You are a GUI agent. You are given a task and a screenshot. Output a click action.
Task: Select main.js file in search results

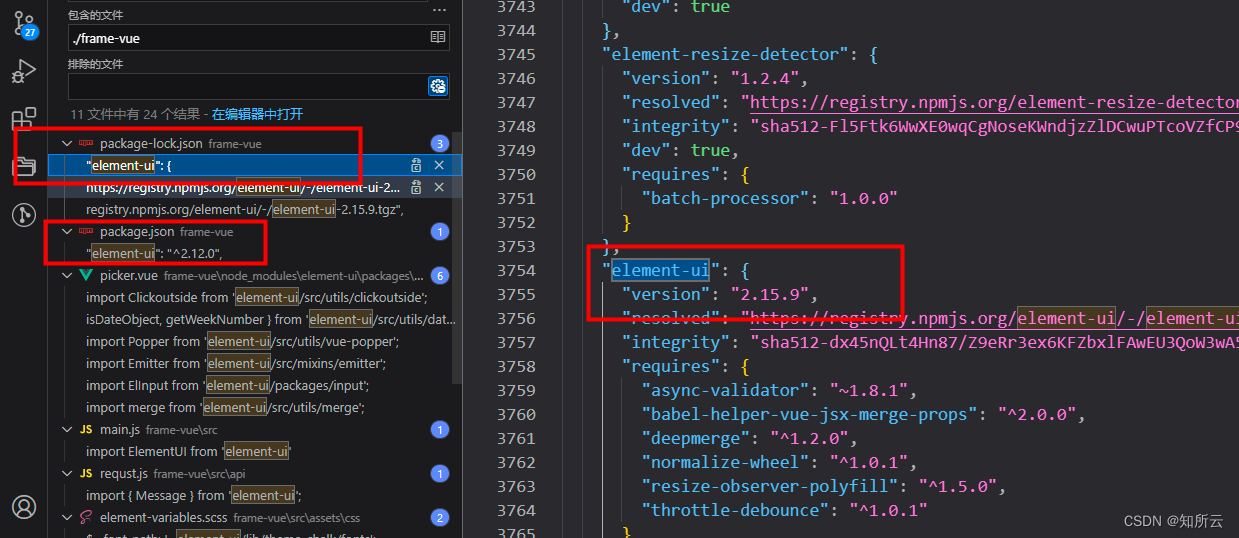tap(120, 430)
